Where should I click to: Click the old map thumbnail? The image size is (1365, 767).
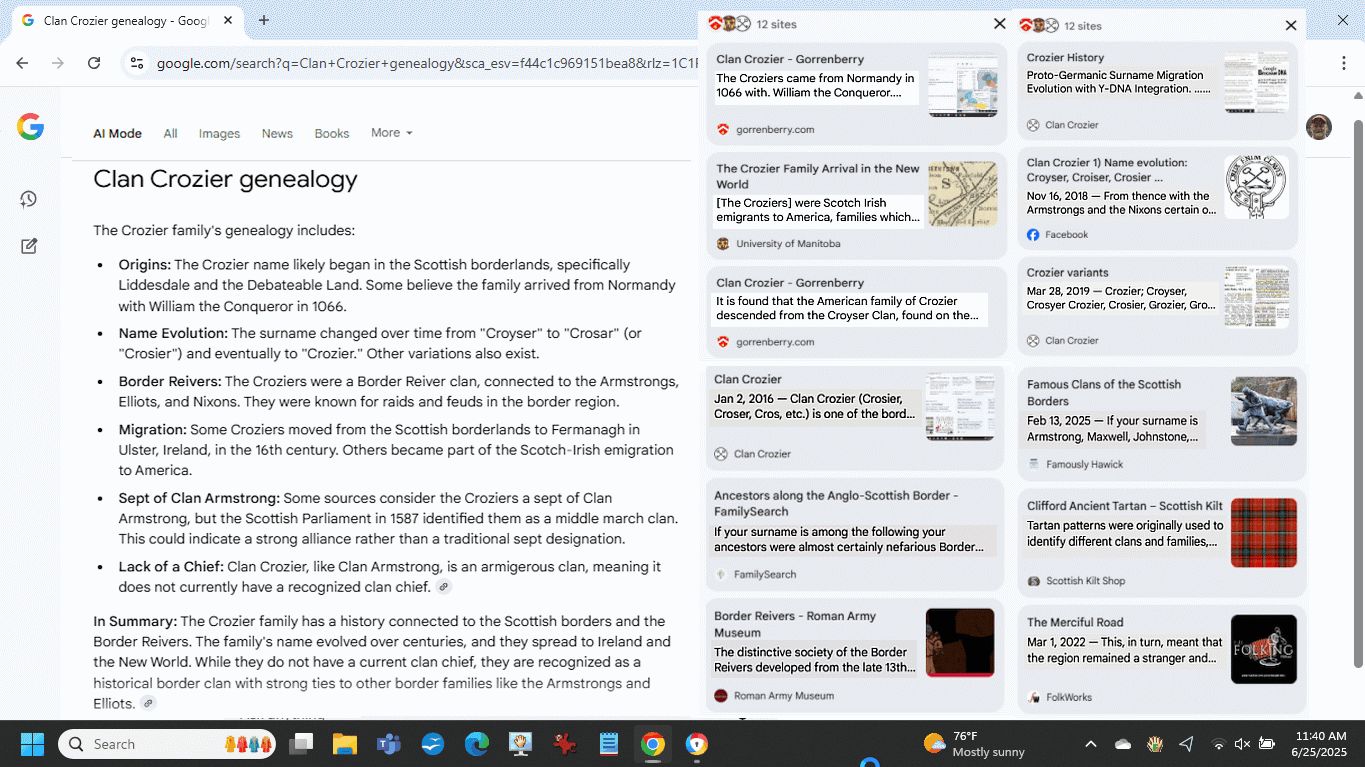pos(962,194)
